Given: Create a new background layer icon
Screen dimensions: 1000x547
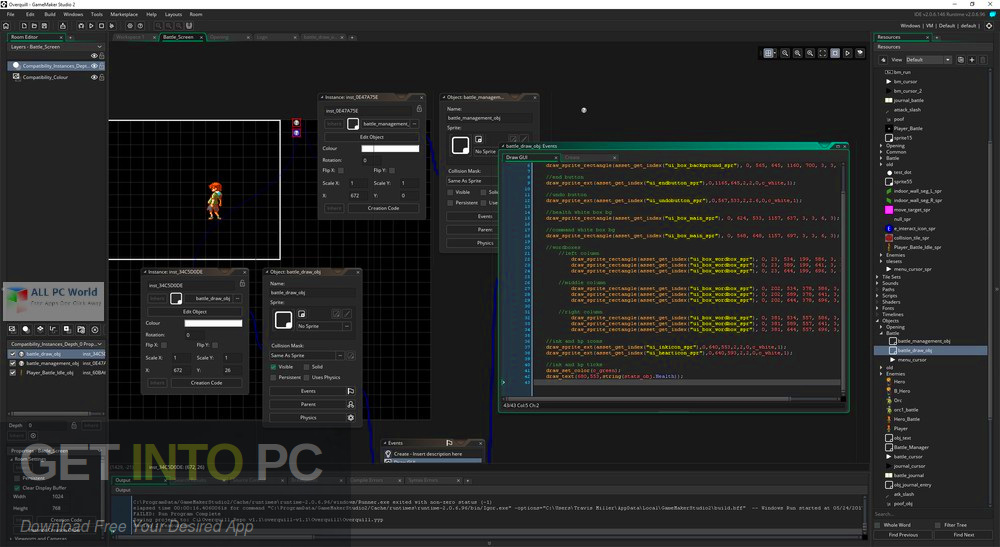Looking at the screenshot, I should pyautogui.click(x=12, y=329).
